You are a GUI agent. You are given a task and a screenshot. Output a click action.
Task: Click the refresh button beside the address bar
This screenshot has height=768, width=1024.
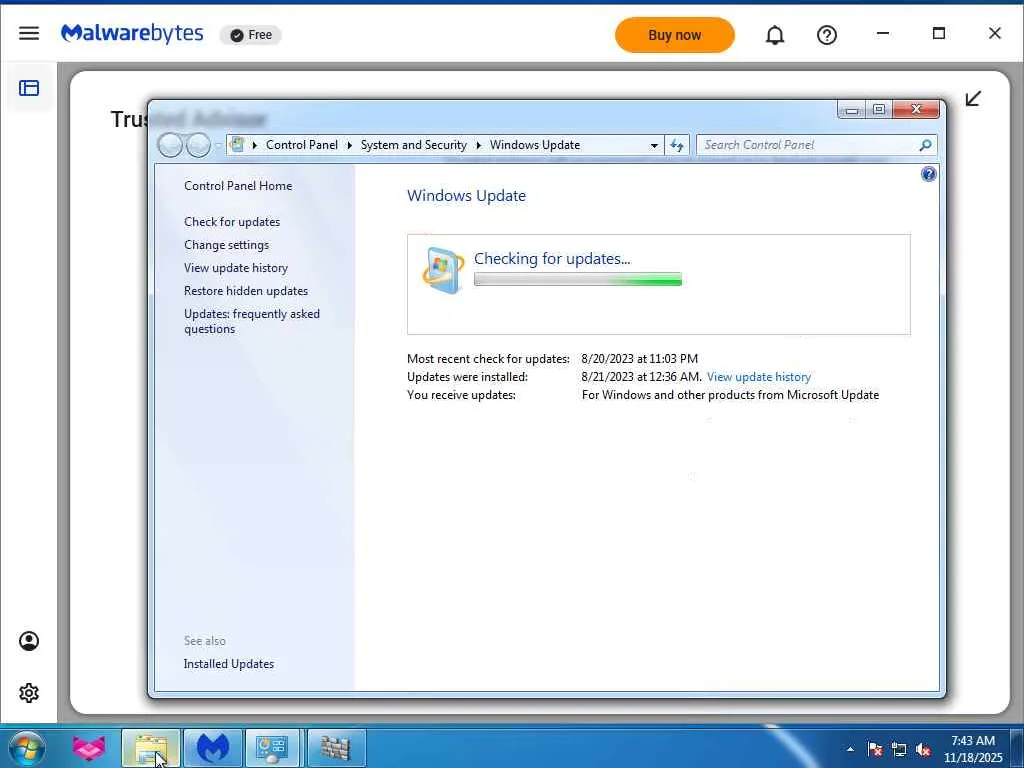[x=677, y=145]
